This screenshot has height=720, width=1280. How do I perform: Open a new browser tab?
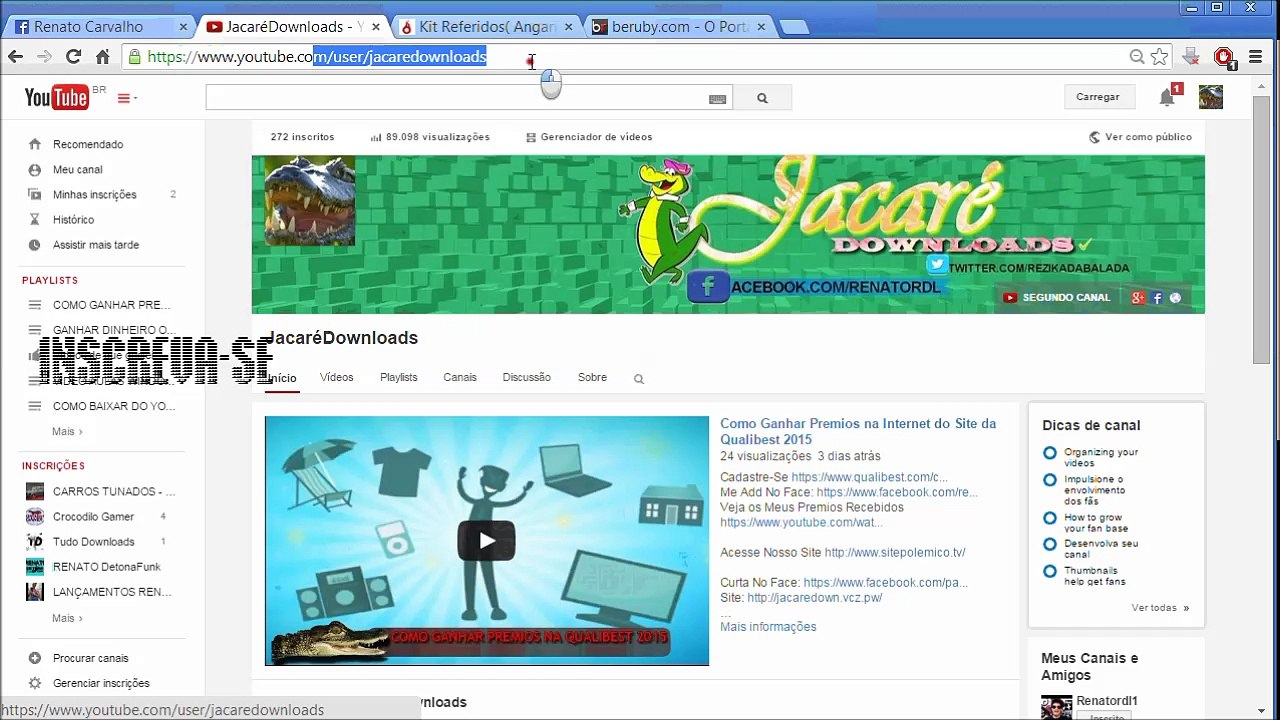click(x=794, y=27)
